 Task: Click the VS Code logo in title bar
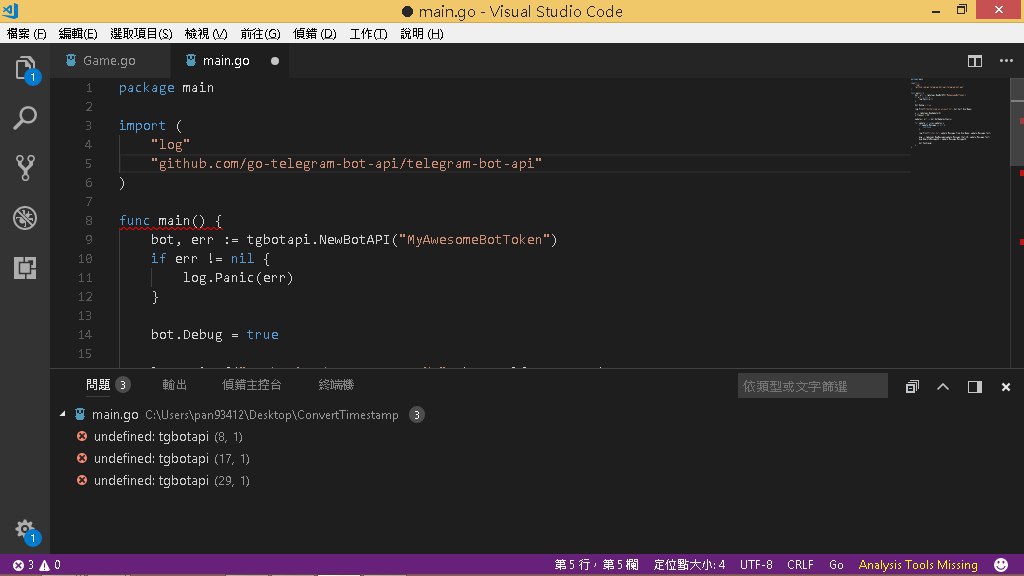click(x=11, y=10)
